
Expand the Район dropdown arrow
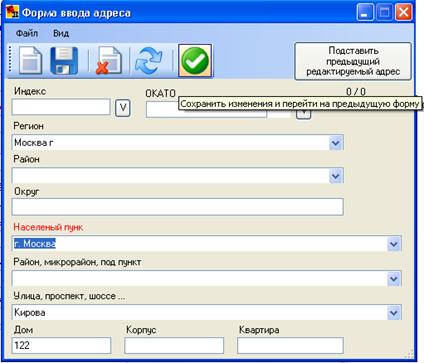[x=336, y=176]
